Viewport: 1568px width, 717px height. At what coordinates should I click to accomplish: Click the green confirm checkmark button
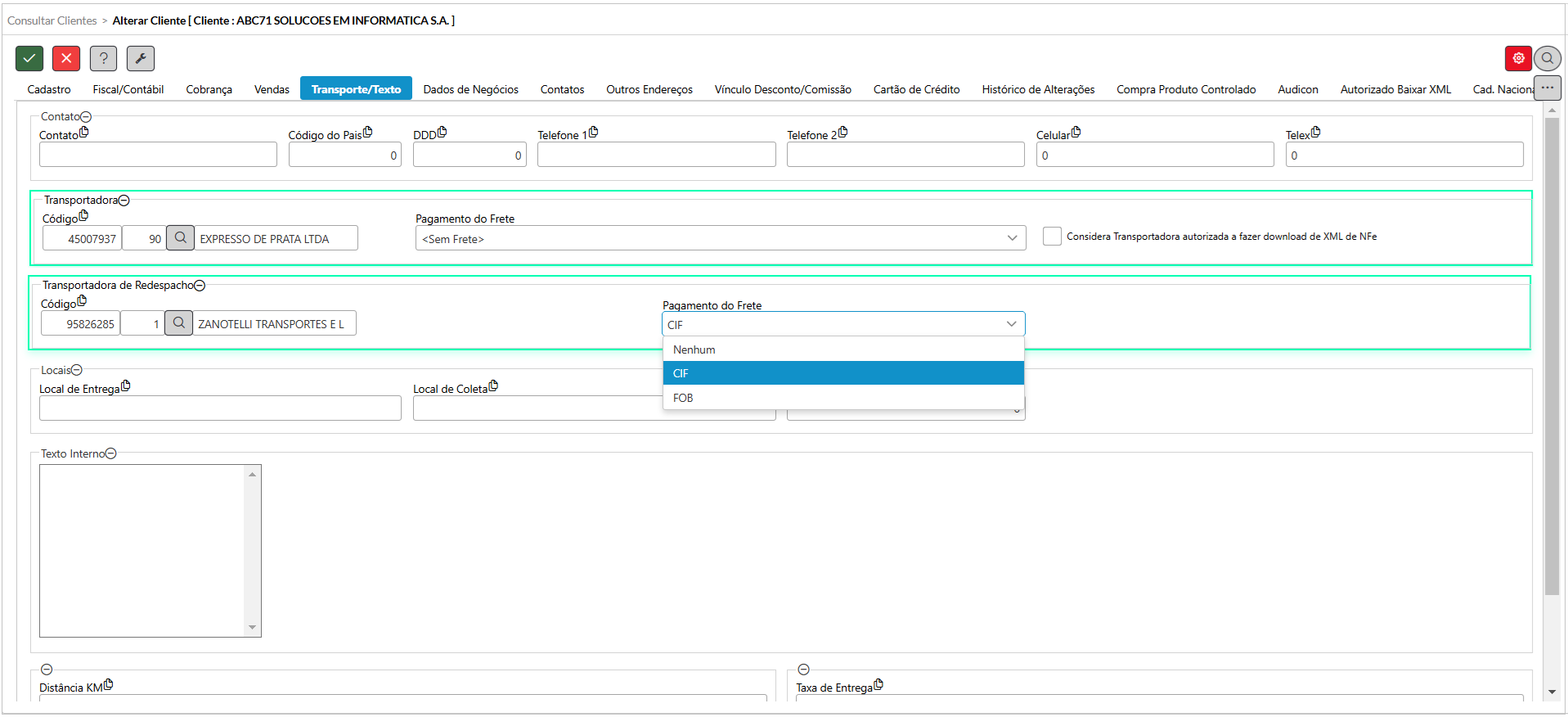pyautogui.click(x=29, y=58)
